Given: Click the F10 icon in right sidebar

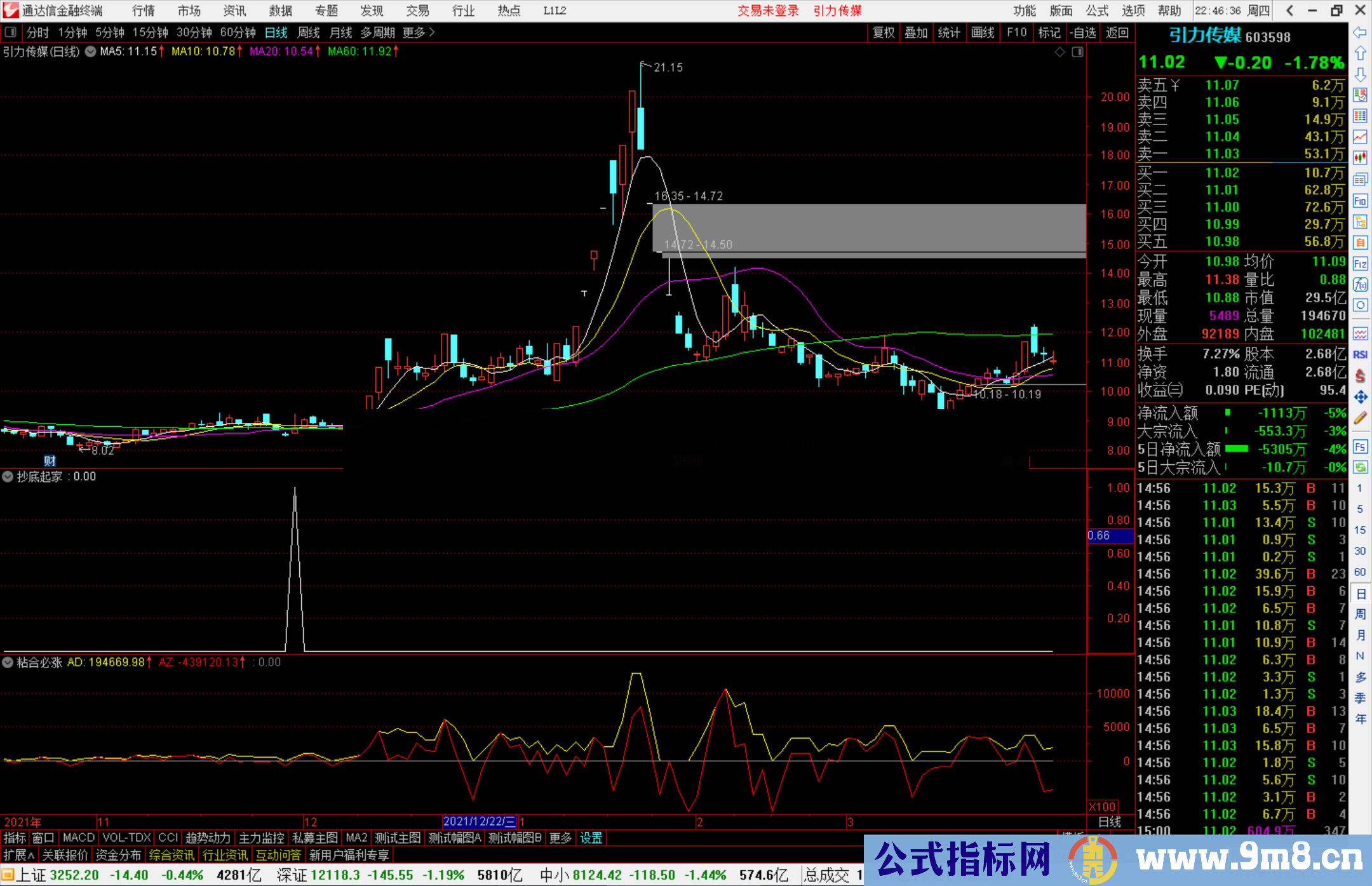Looking at the screenshot, I should 1360,201.
